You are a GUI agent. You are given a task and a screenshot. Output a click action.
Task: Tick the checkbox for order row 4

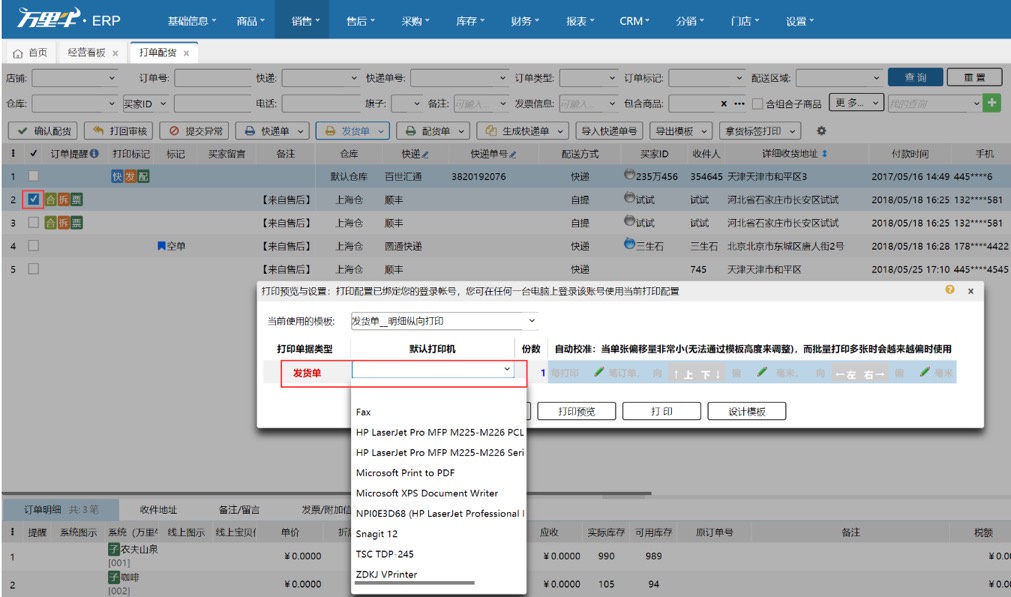(33, 246)
